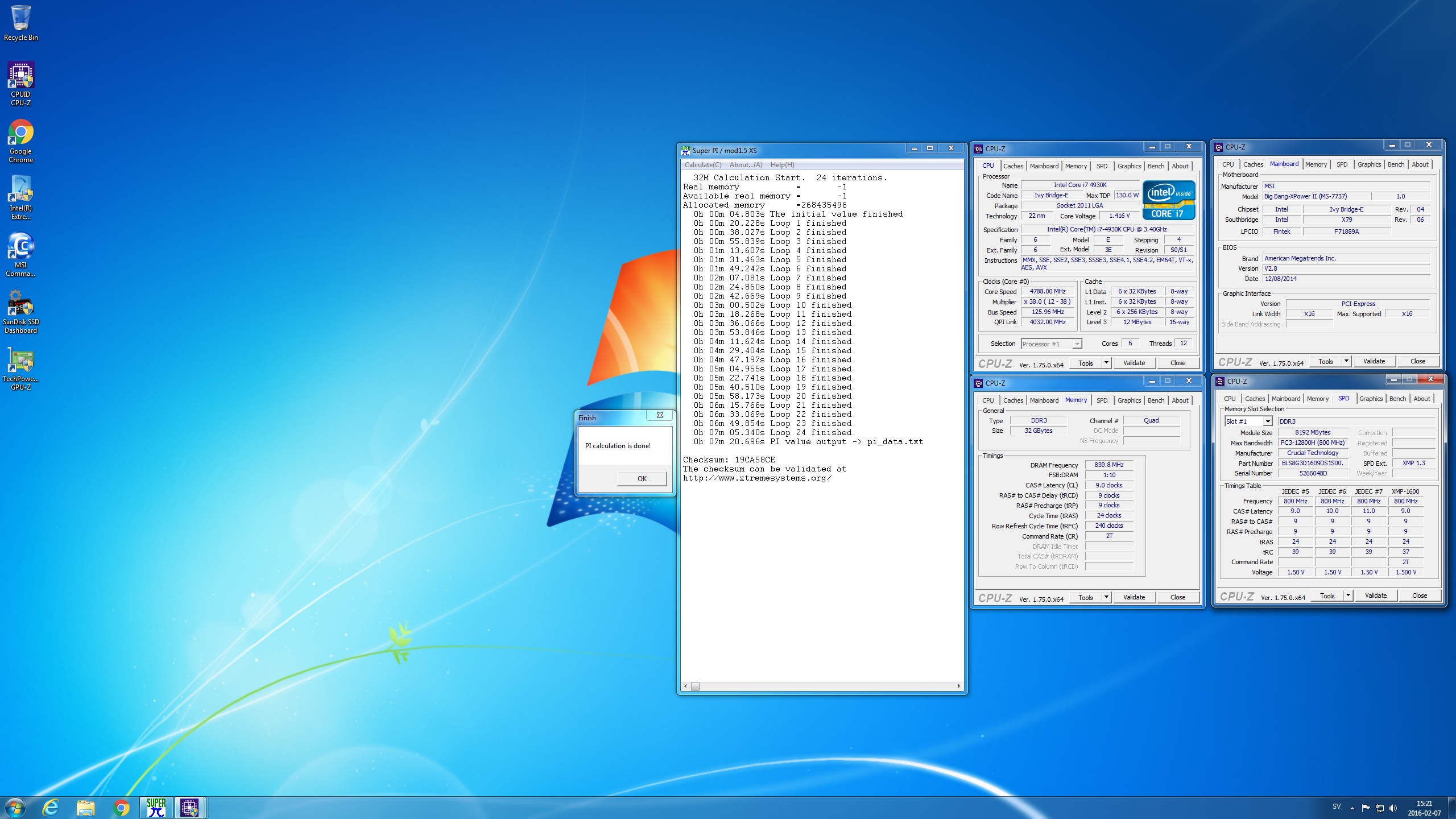Click Tools button in CPU tab window
The height and width of the screenshot is (819, 1456).
[1085, 363]
